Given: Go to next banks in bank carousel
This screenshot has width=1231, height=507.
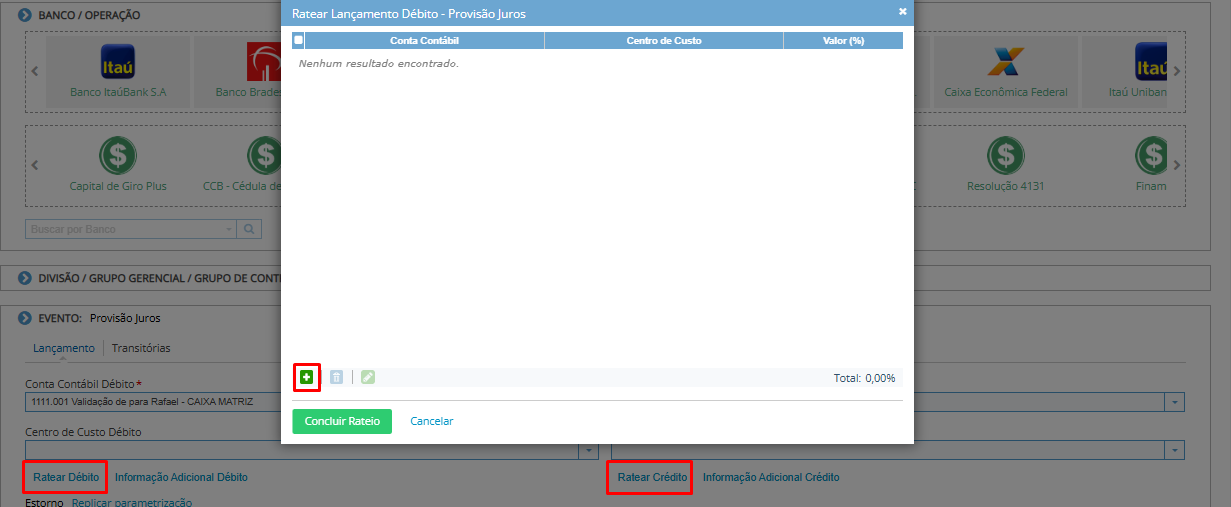Looking at the screenshot, I should point(1177,71).
